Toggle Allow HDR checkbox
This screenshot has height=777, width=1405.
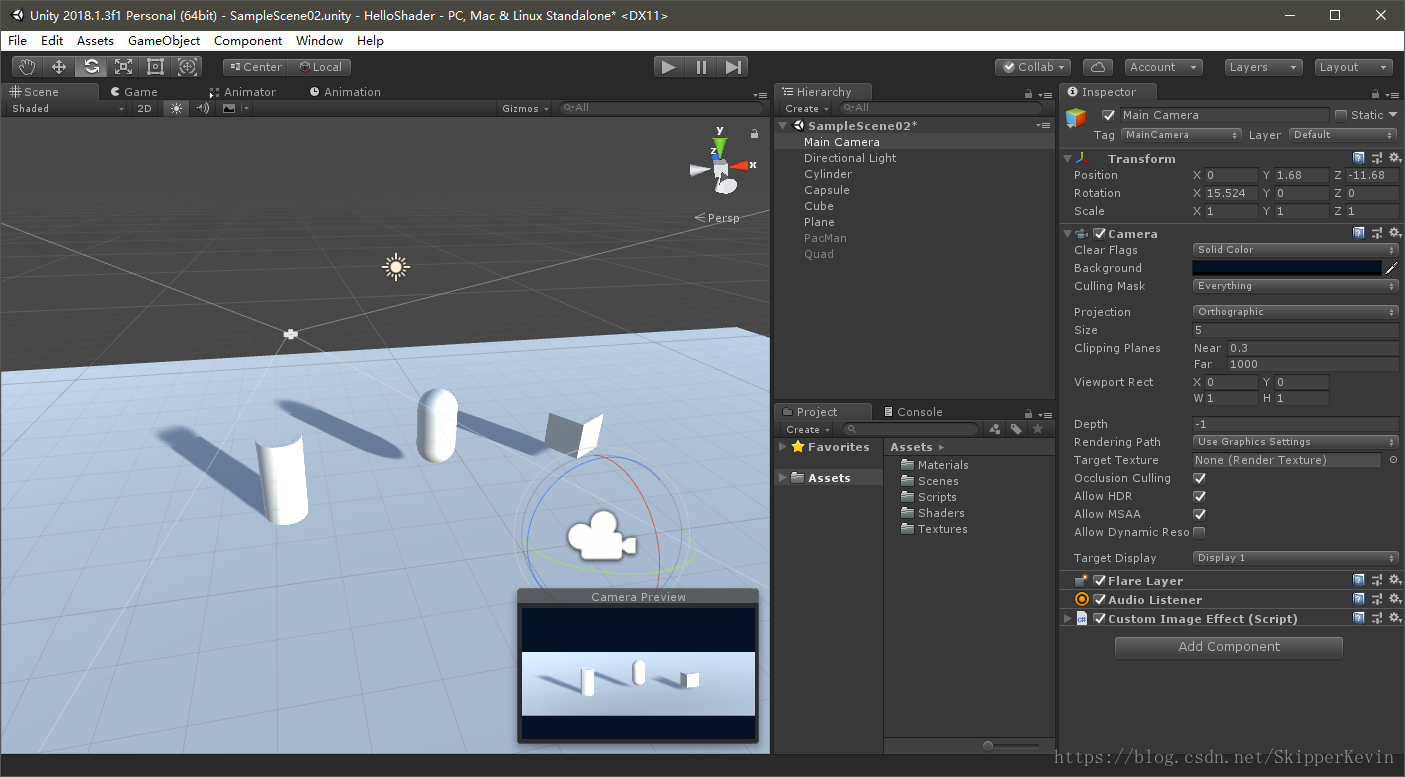coord(1199,496)
